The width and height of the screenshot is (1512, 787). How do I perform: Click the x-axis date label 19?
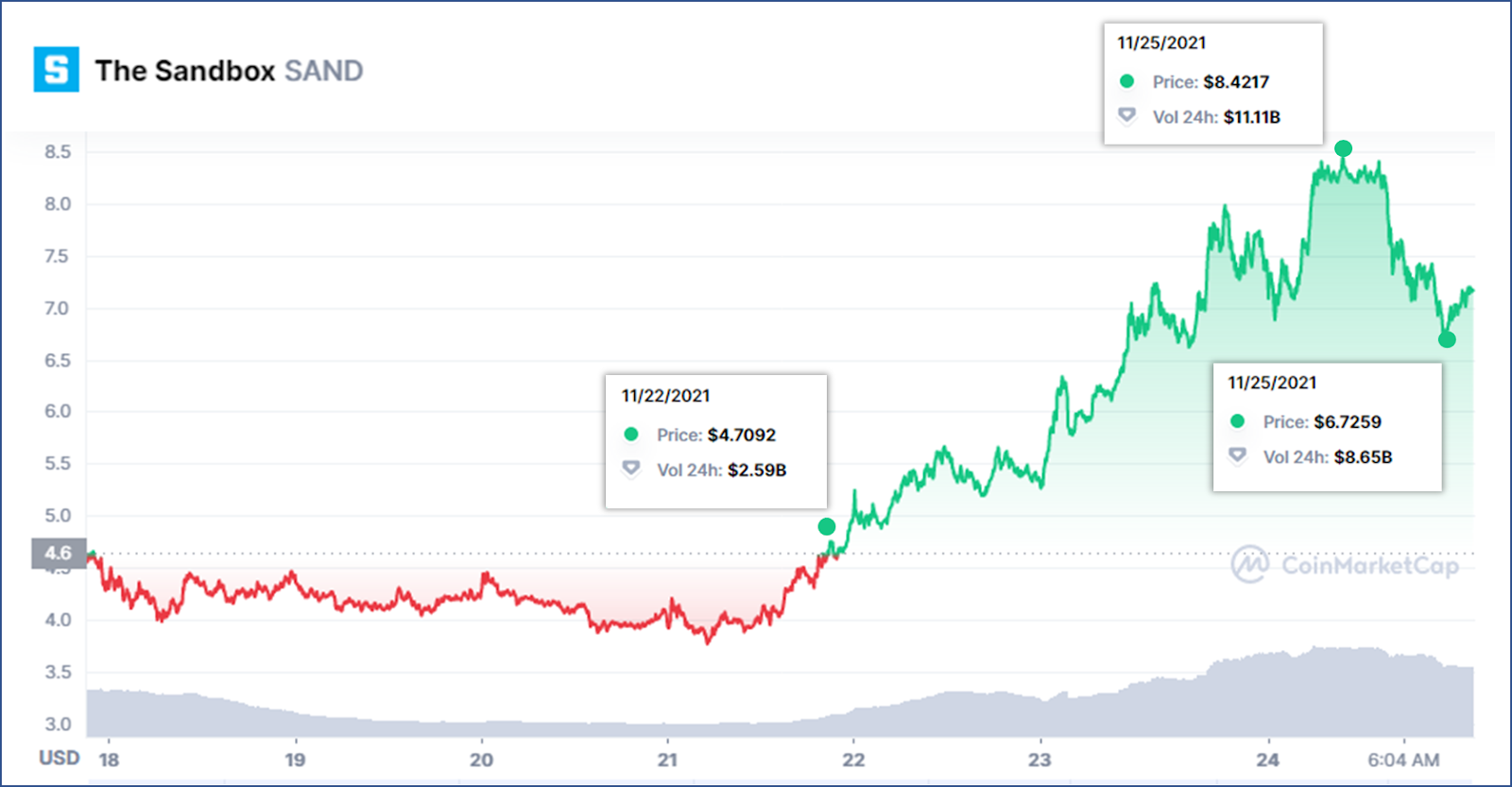[x=295, y=760]
